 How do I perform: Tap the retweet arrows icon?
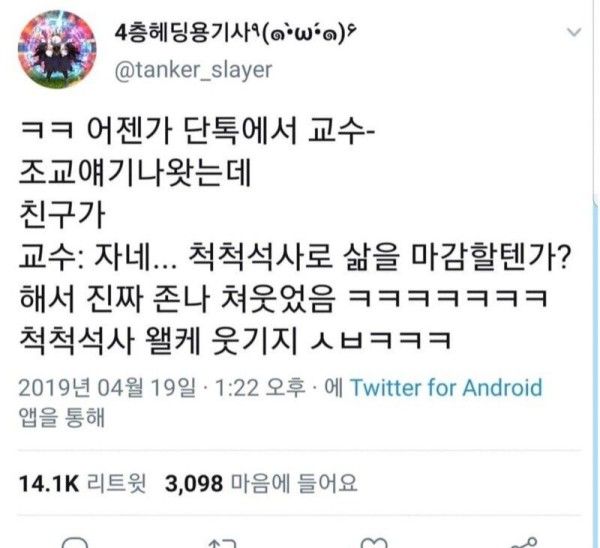pos(223,543)
